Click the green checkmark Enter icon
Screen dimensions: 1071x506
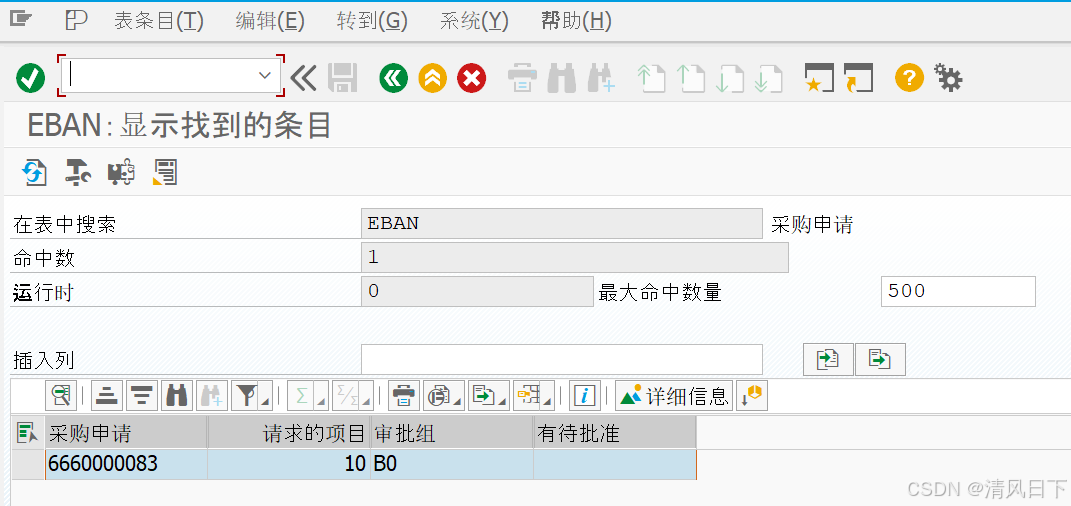[31, 79]
